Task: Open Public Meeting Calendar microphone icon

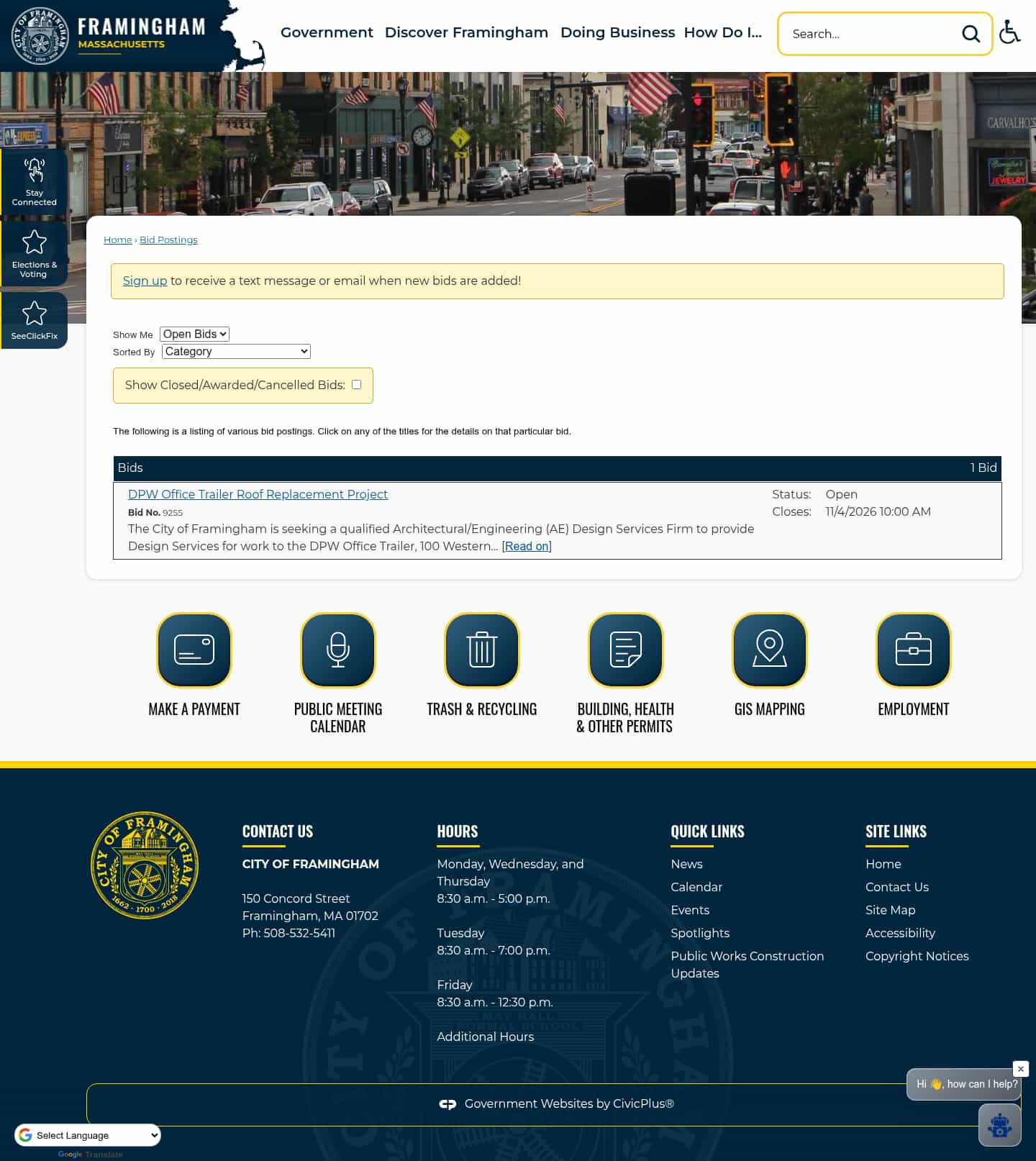Action: pos(338,650)
